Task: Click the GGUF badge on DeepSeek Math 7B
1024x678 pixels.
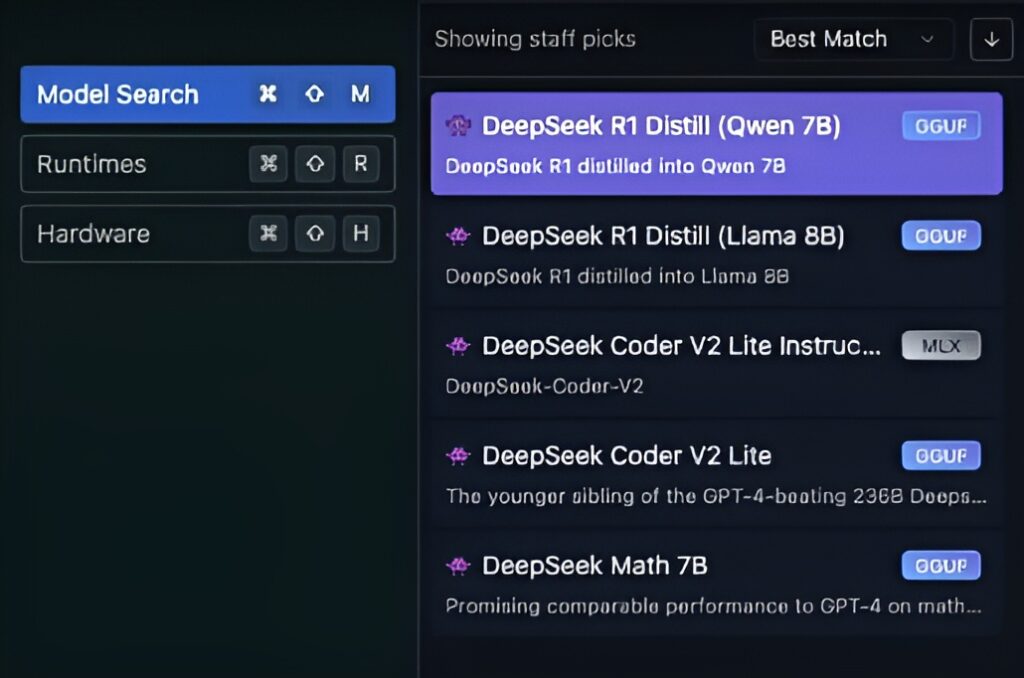Action: (940, 566)
